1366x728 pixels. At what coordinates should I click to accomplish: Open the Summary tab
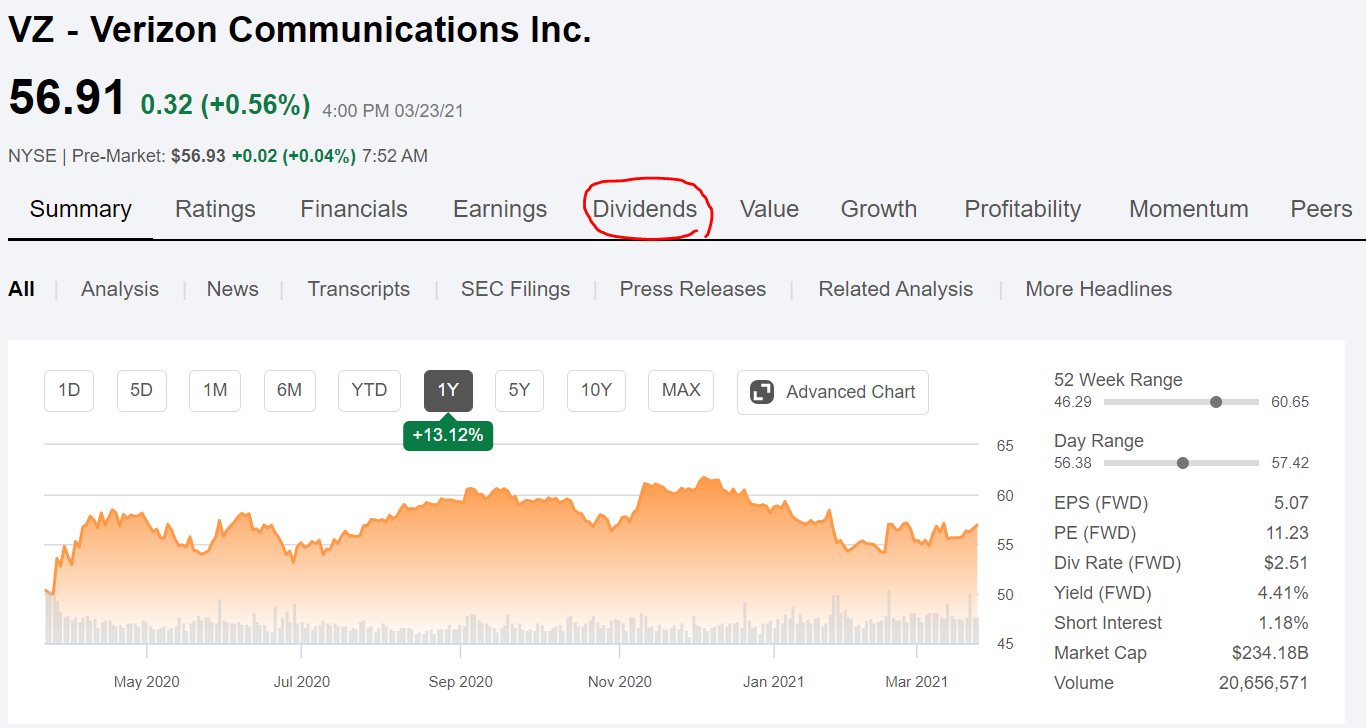(81, 209)
